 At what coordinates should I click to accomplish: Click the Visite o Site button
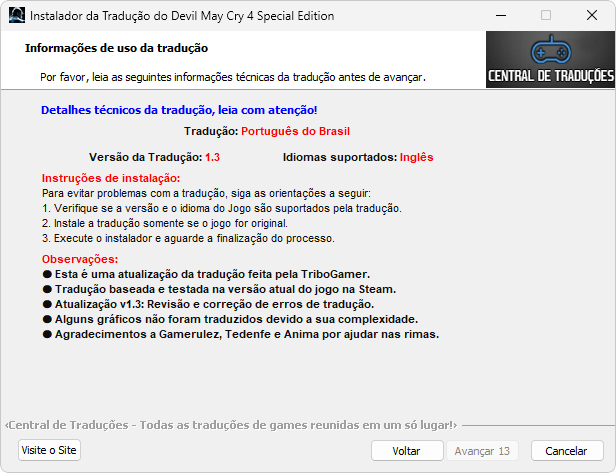click(x=49, y=450)
